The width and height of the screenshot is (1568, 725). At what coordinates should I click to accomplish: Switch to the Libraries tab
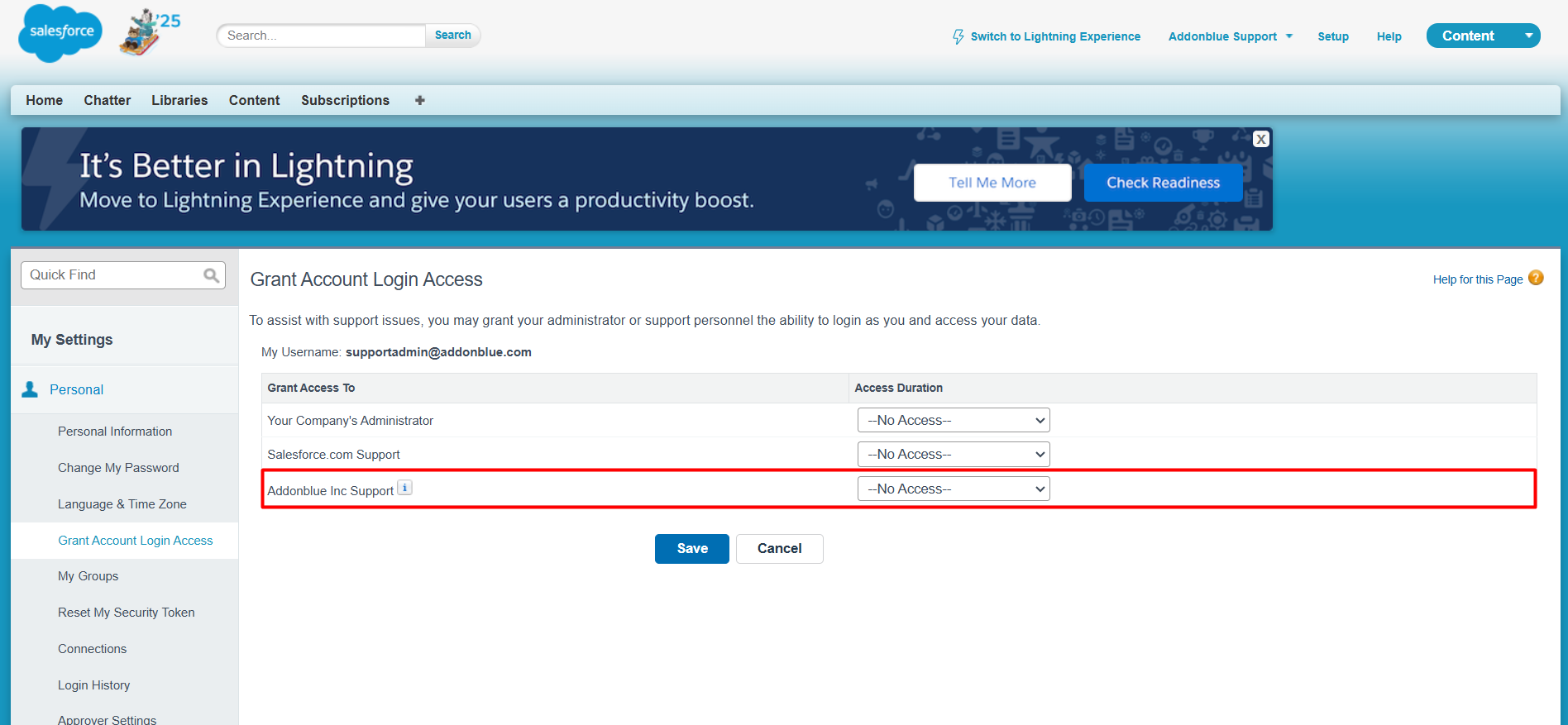(179, 100)
